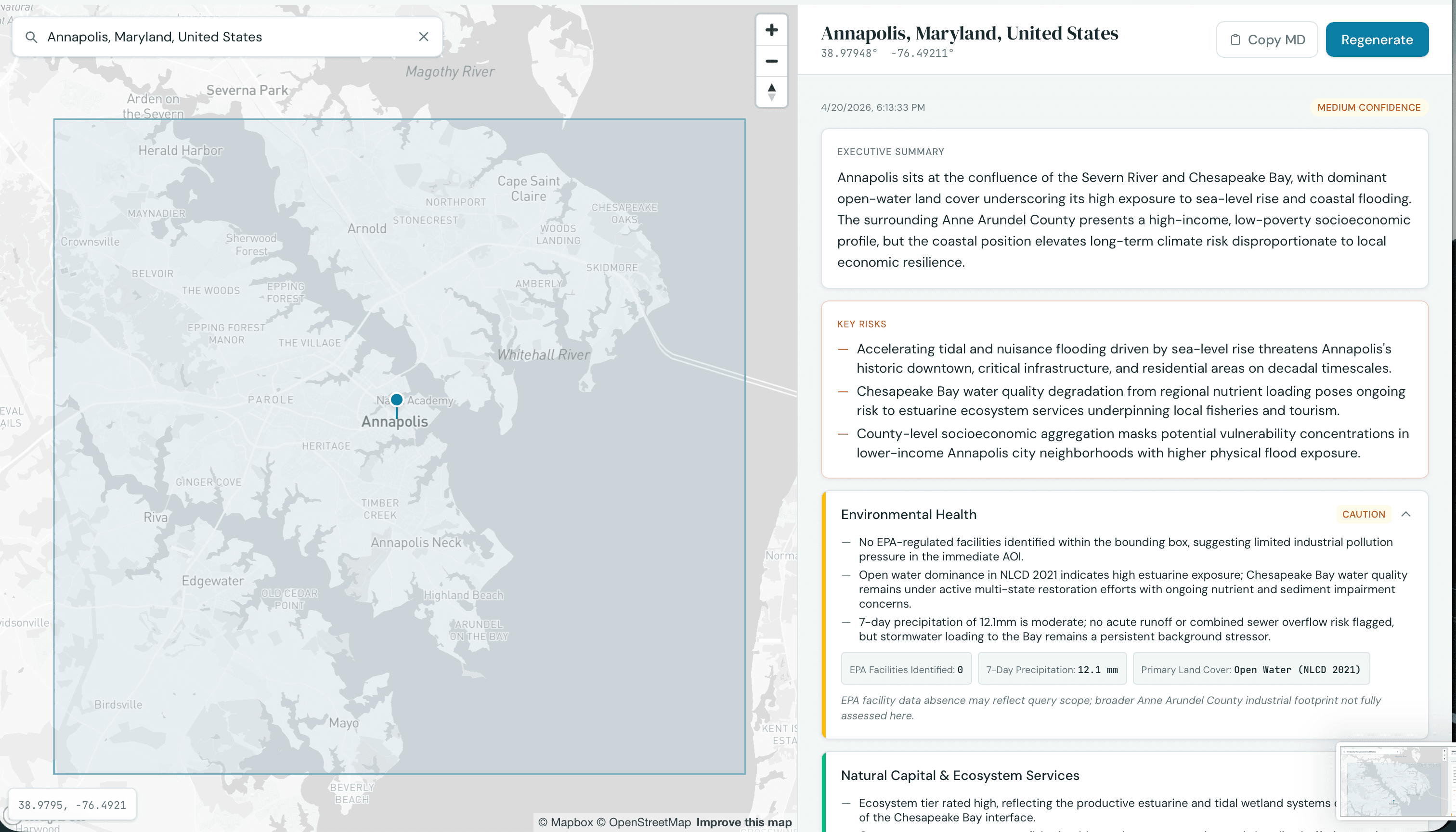Zoom out on the map
Viewport: 1456px width, 832px height.
[771, 61]
